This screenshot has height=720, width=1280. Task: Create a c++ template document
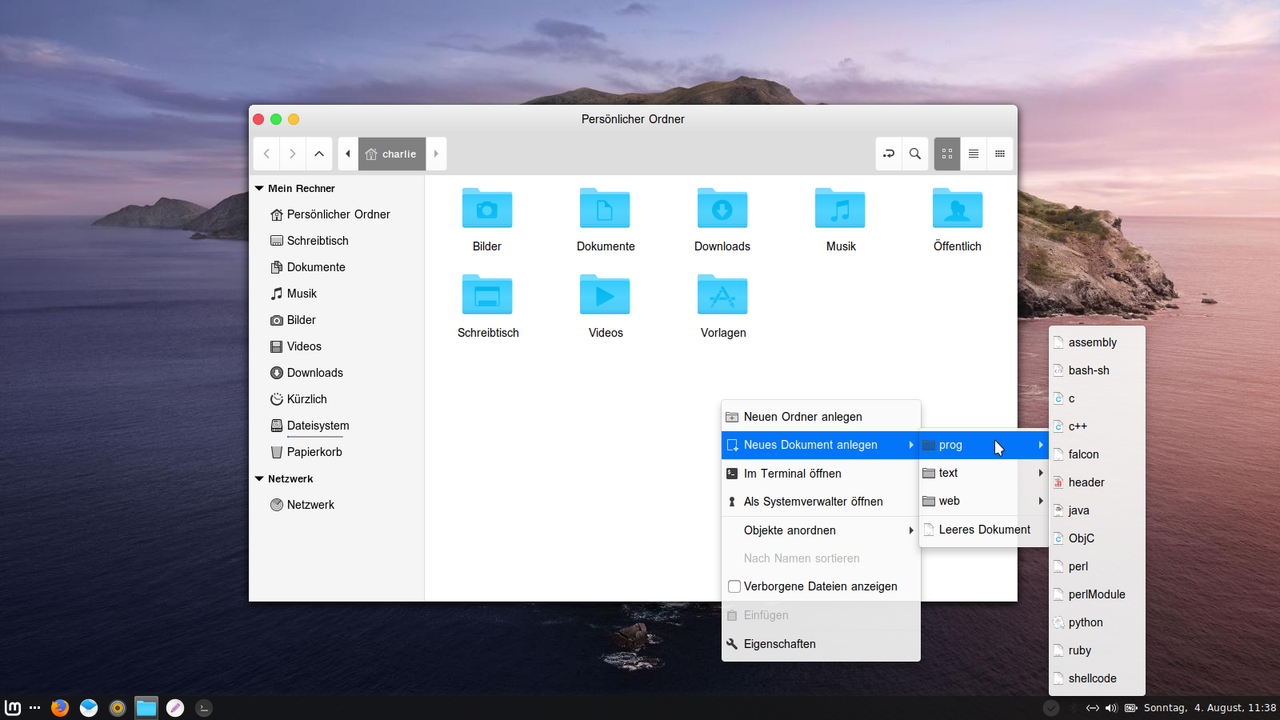coord(1097,426)
